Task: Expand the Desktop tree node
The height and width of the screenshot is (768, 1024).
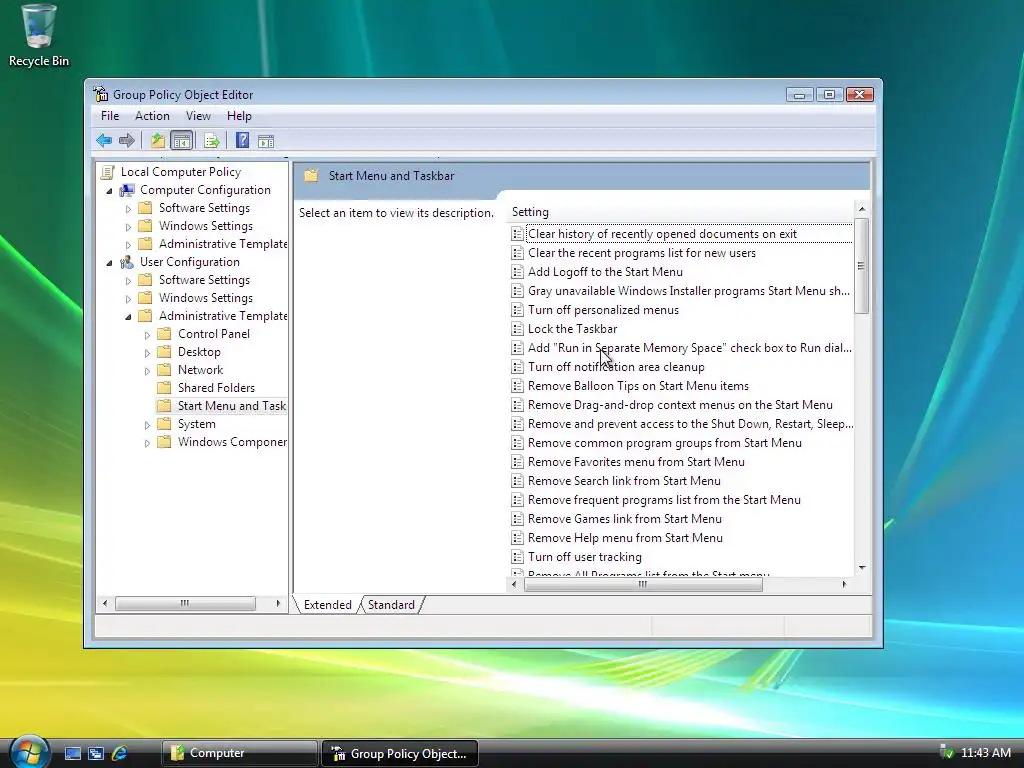Action: (x=147, y=353)
